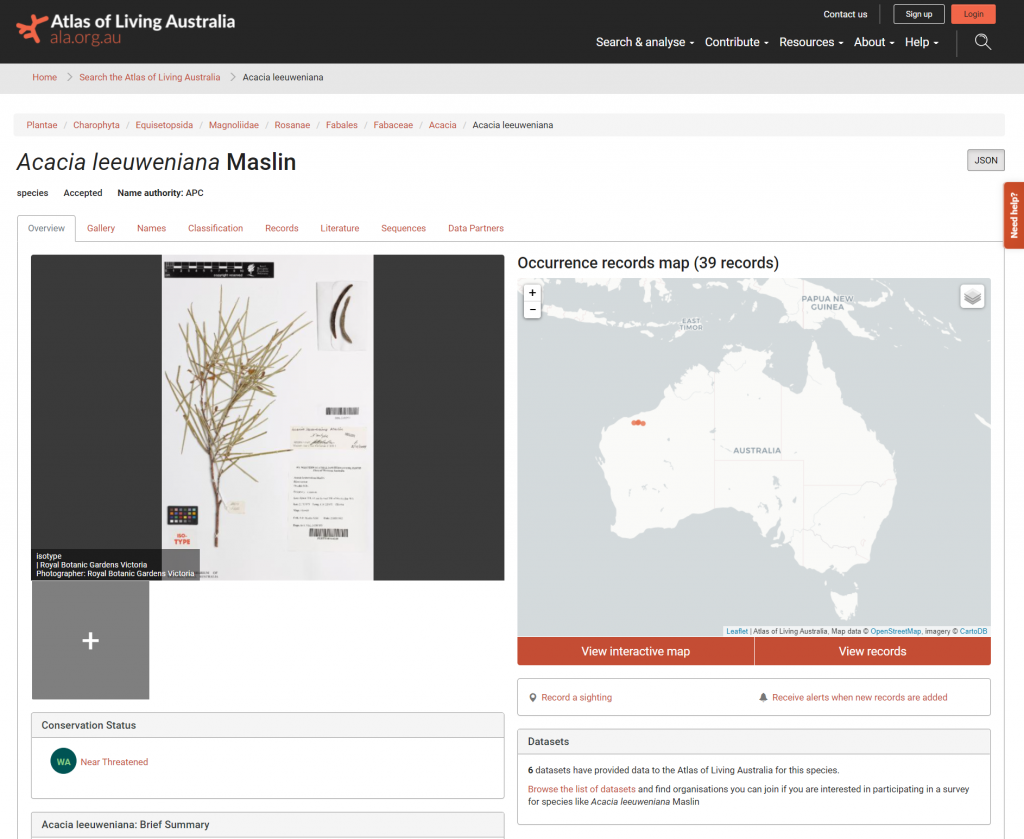The image size is (1024, 839).
Task: Click the Atlas of Living Australia logo
Action: 126,29
